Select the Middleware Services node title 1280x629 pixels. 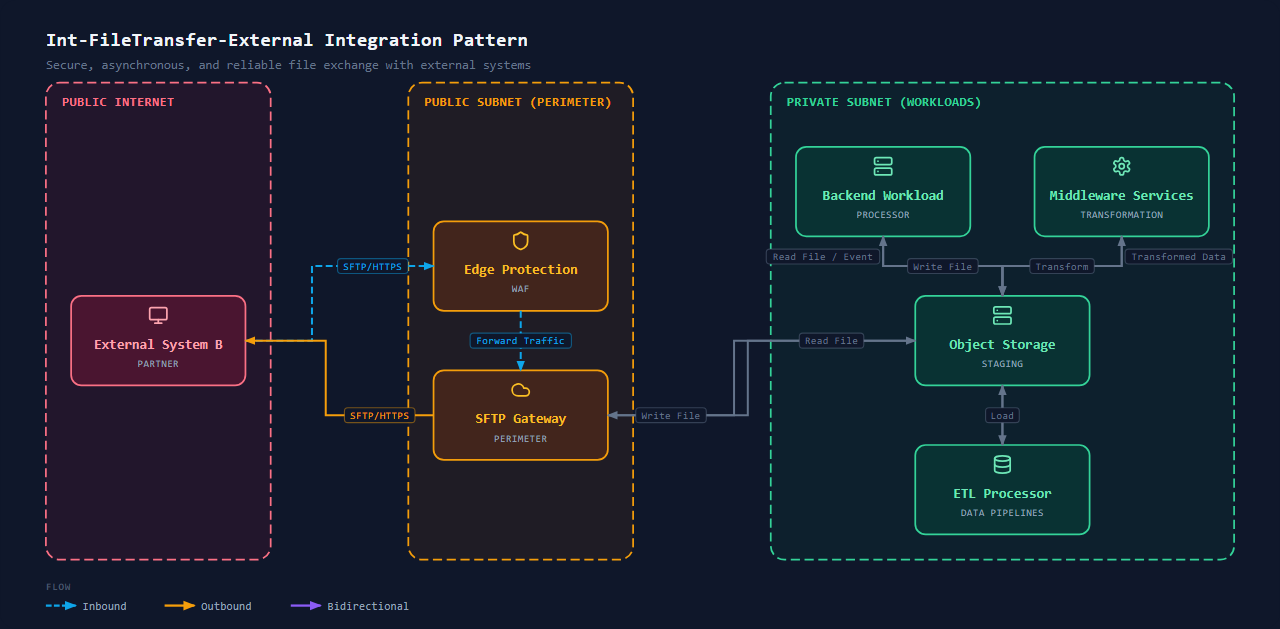click(x=1121, y=196)
